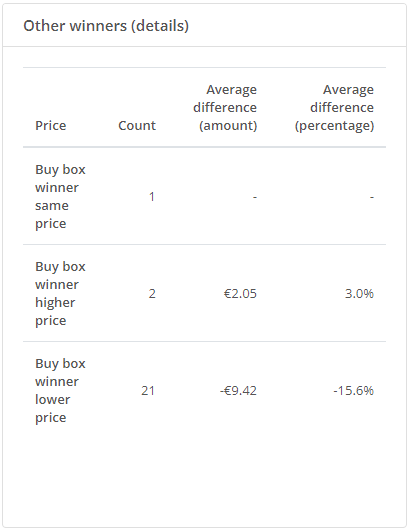Select the Price column header
The image size is (410, 530).
click(x=51, y=125)
